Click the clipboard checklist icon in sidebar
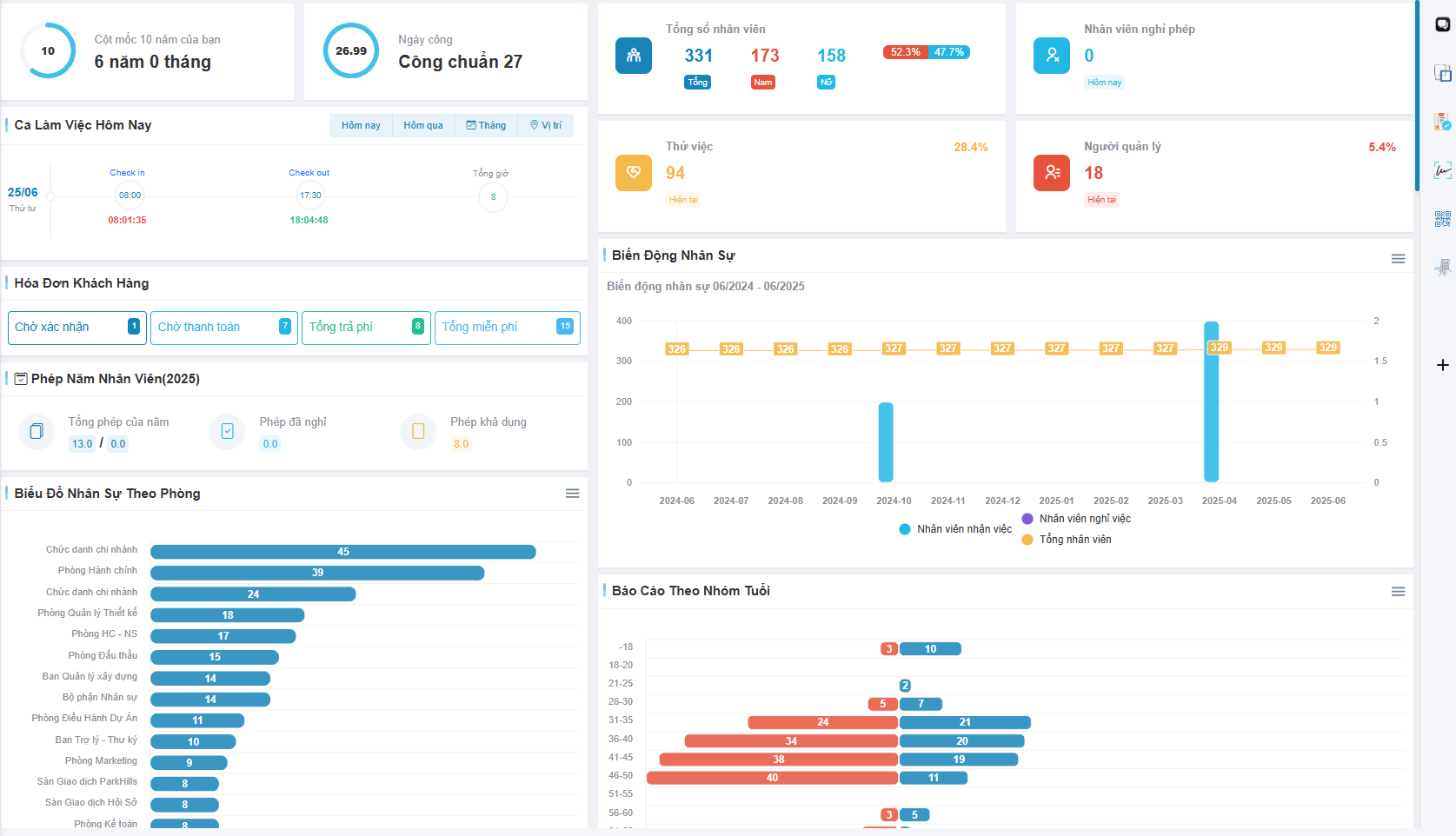This screenshot has height=836, width=1456. click(1442, 122)
